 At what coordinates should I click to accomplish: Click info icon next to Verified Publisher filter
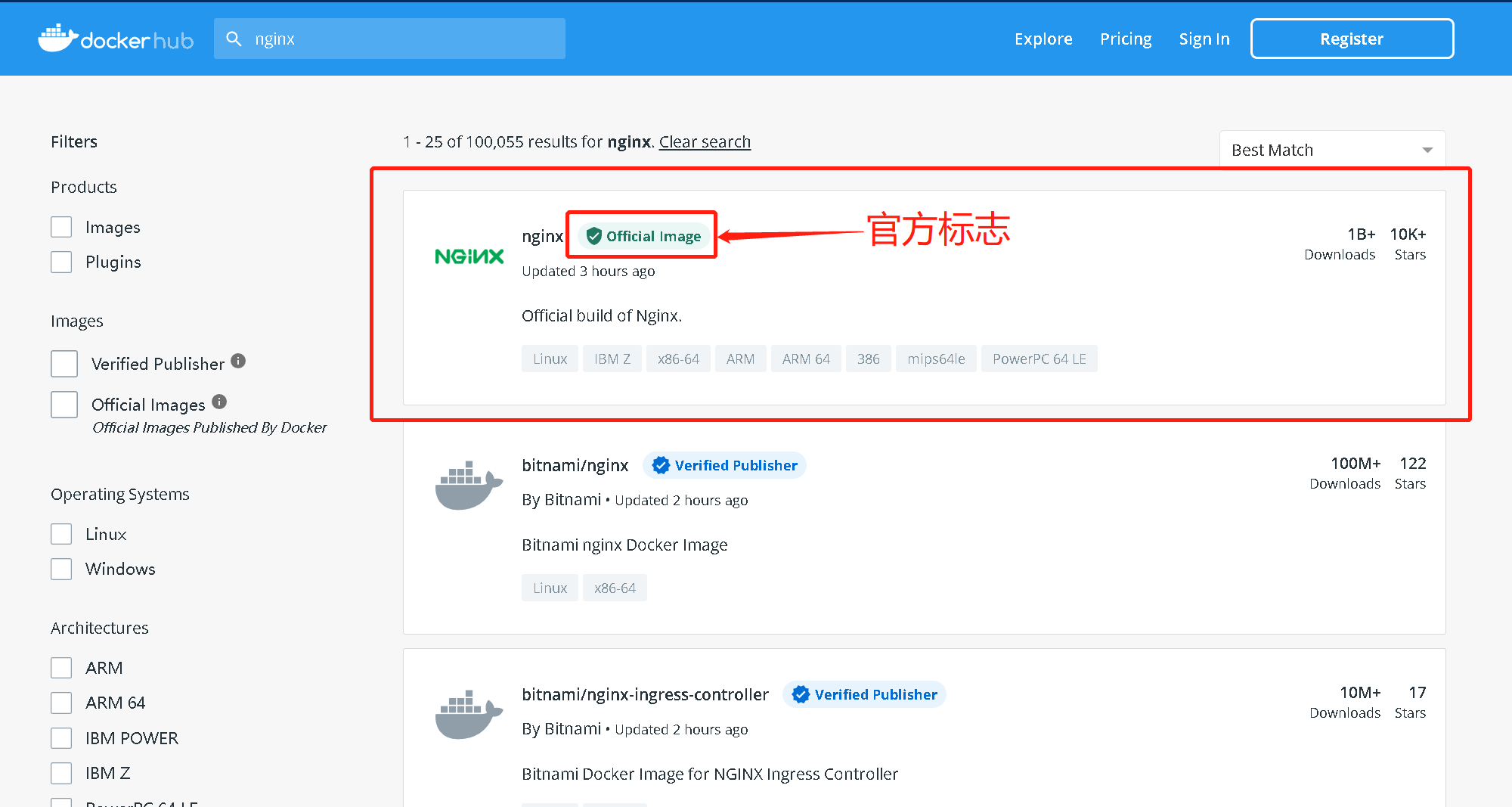tap(238, 361)
